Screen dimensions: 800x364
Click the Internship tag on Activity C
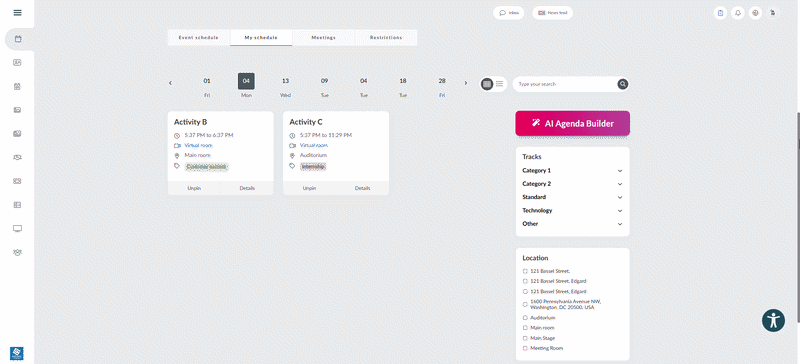313,166
